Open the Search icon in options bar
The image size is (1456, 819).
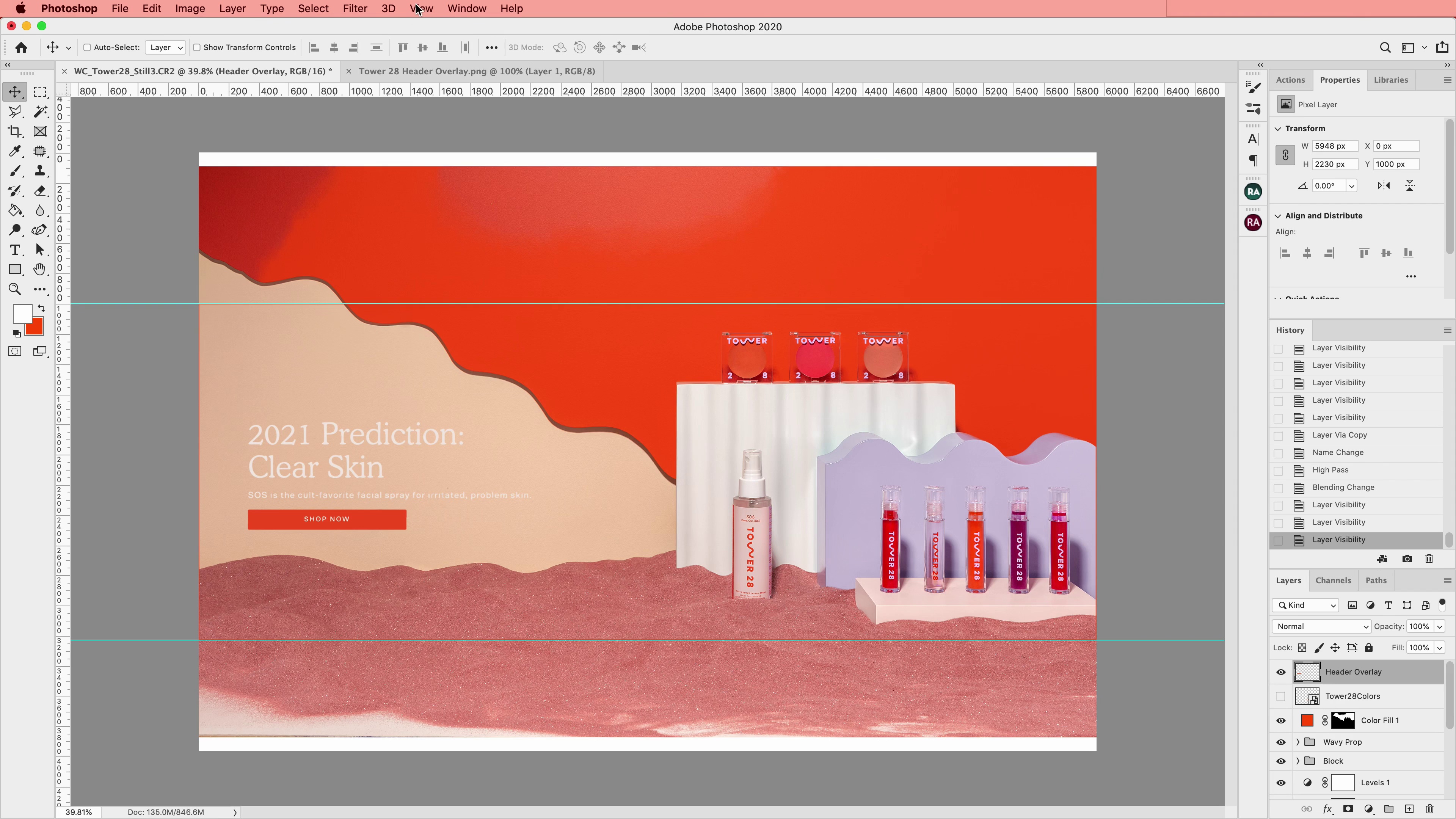tap(1385, 47)
